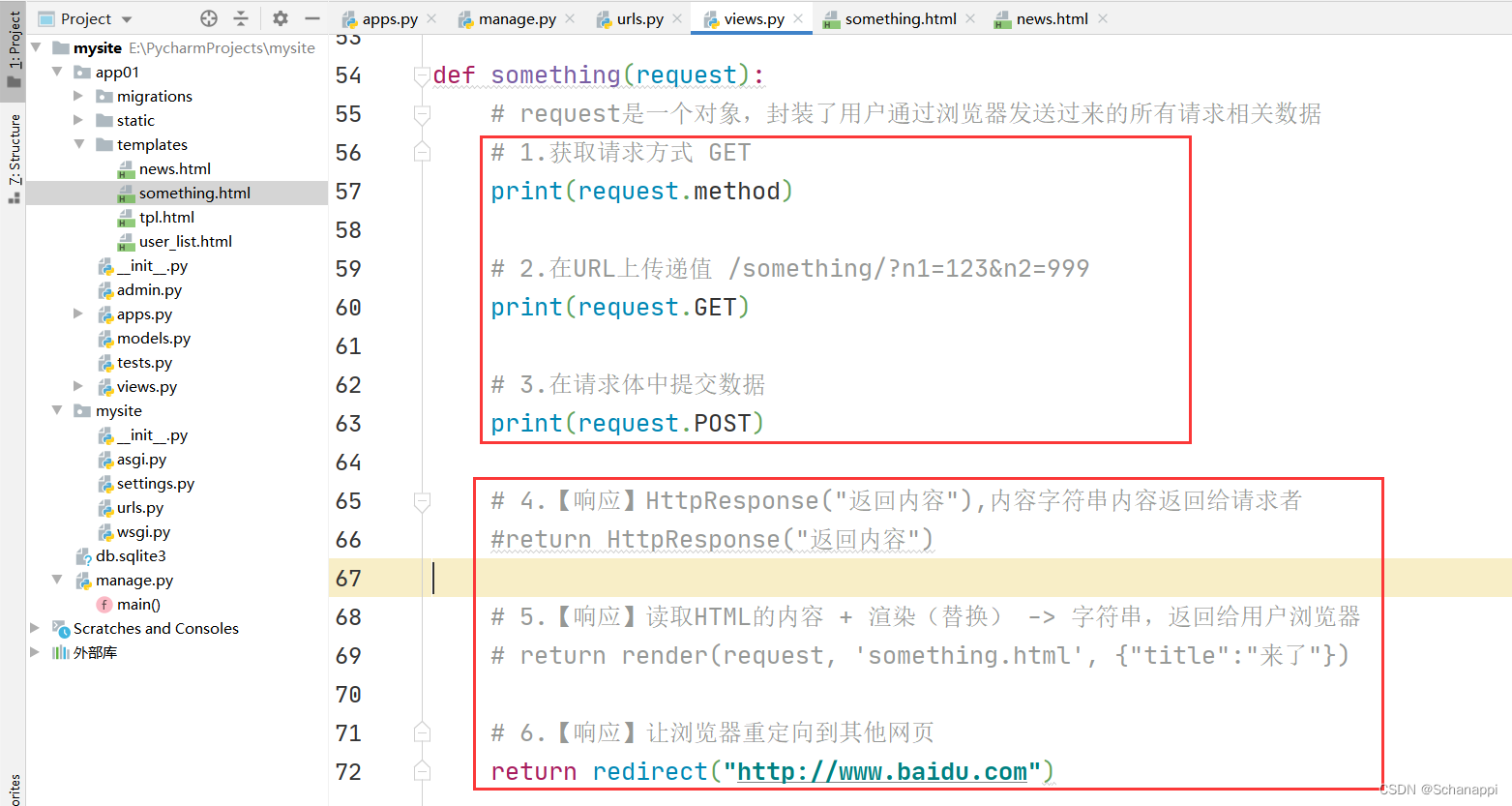The height and width of the screenshot is (806, 1512).
Task: Select tests.py in the project tree
Action: (144, 362)
